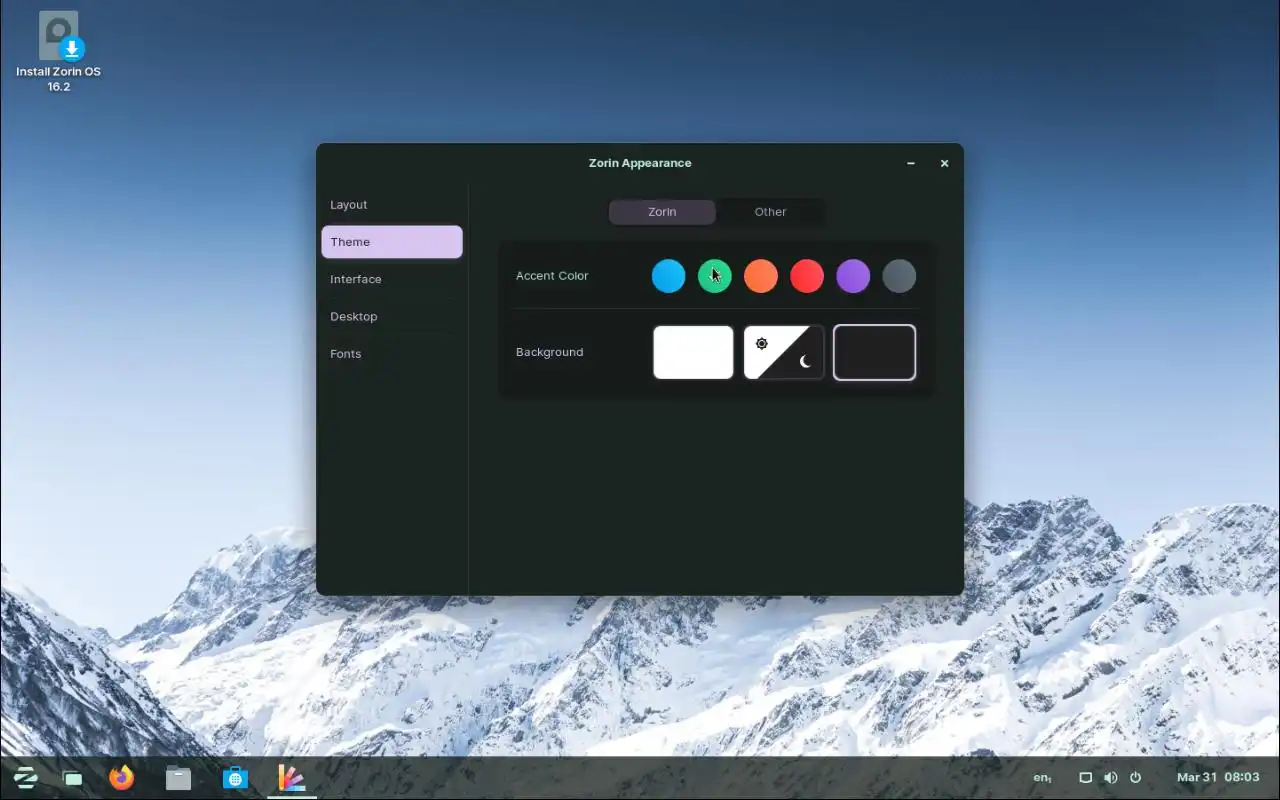The height and width of the screenshot is (800, 1280).
Task: Select the dark background option
Action: [875, 352]
